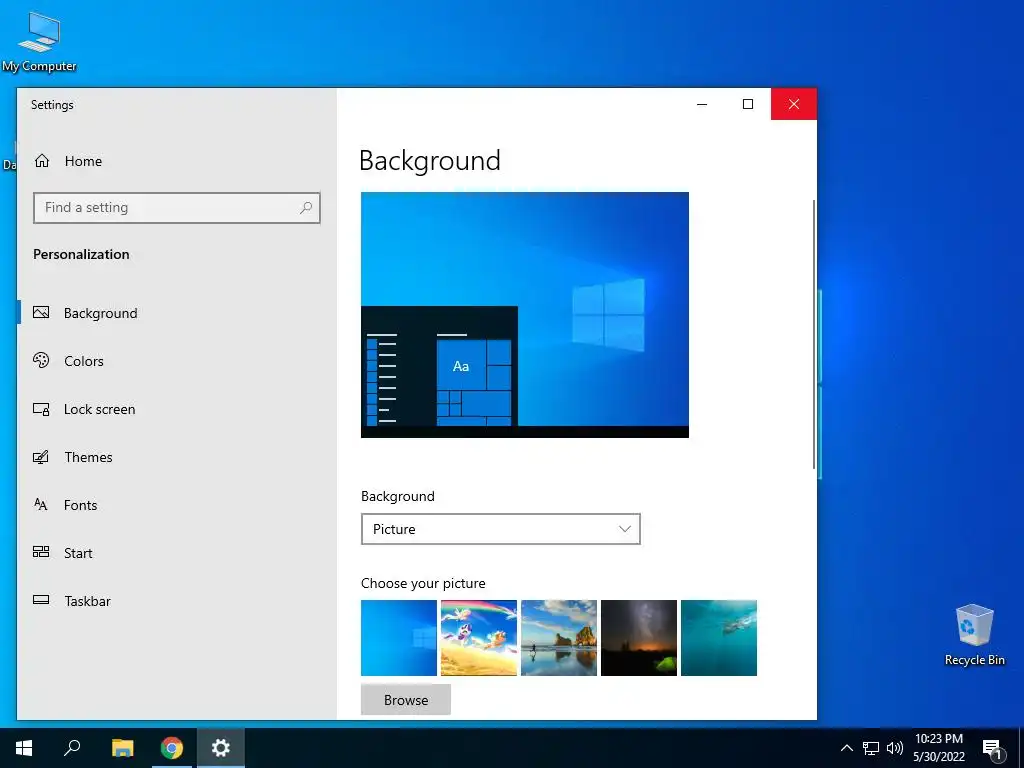Open the clock showing 10:23 PM
Image resolution: width=1024 pixels, height=768 pixels.
939,748
